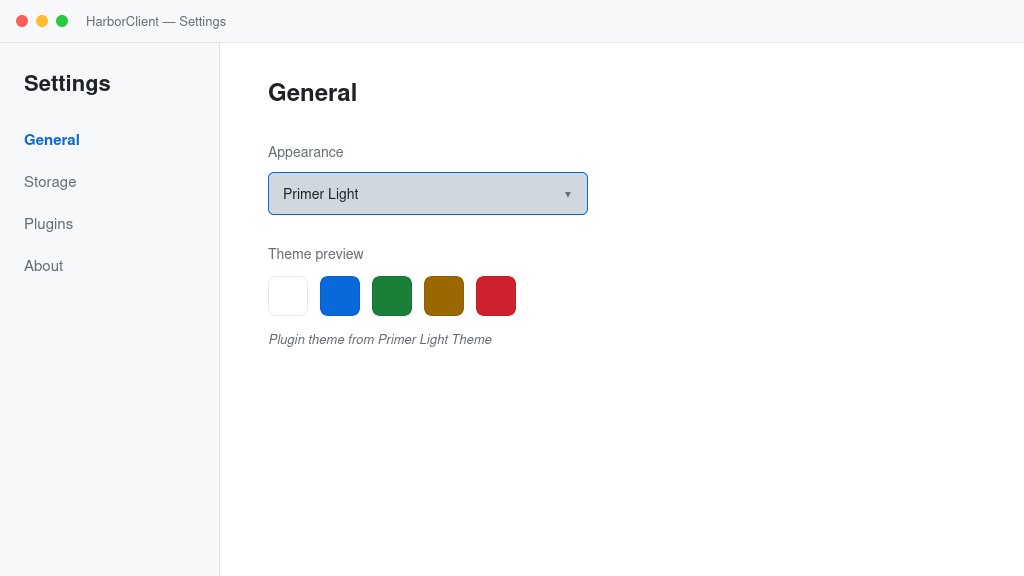Click the 'Settings' sidebar heading
The width and height of the screenshot is (1024, 576).
pos(67,84)
